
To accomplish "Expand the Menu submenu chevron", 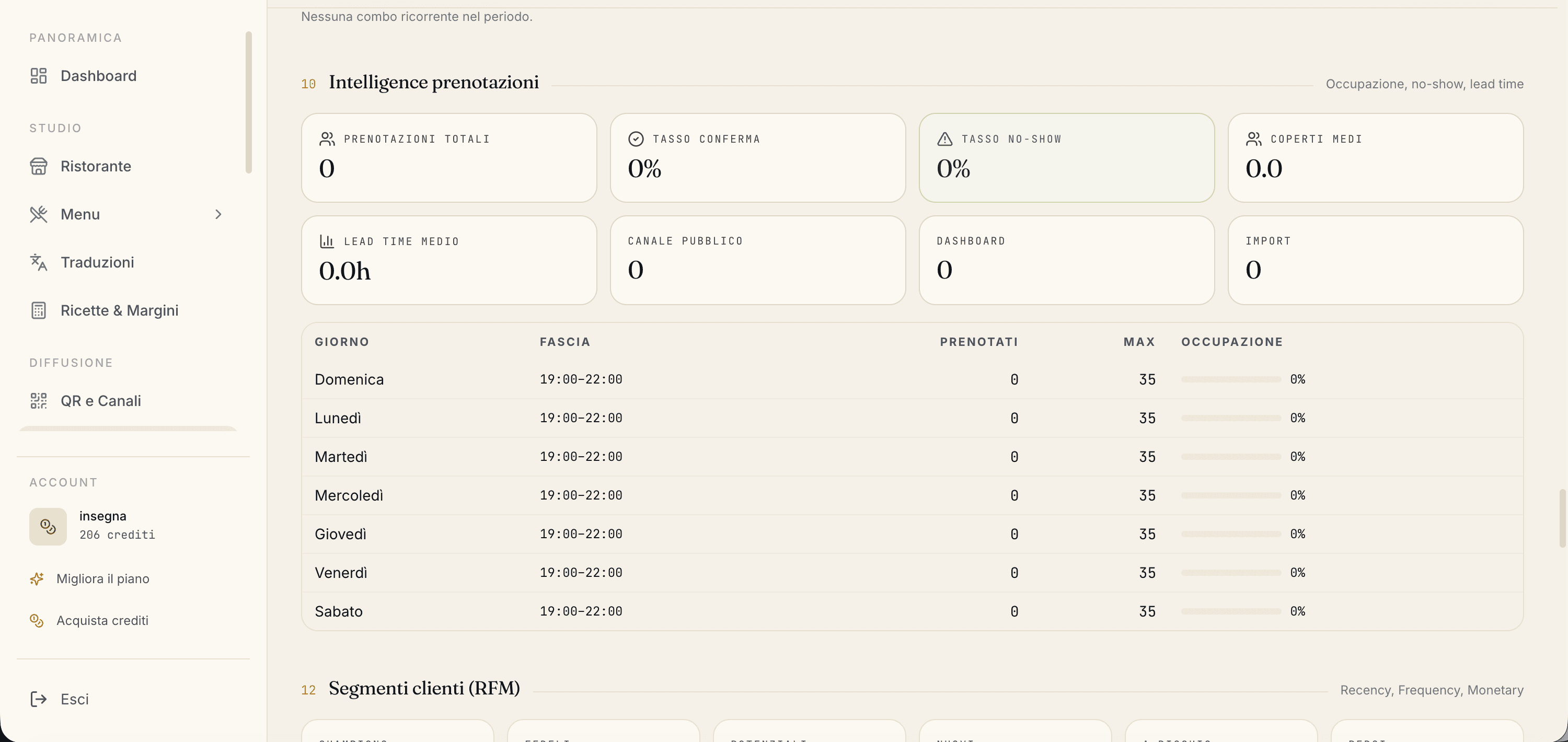I will 218,214.
